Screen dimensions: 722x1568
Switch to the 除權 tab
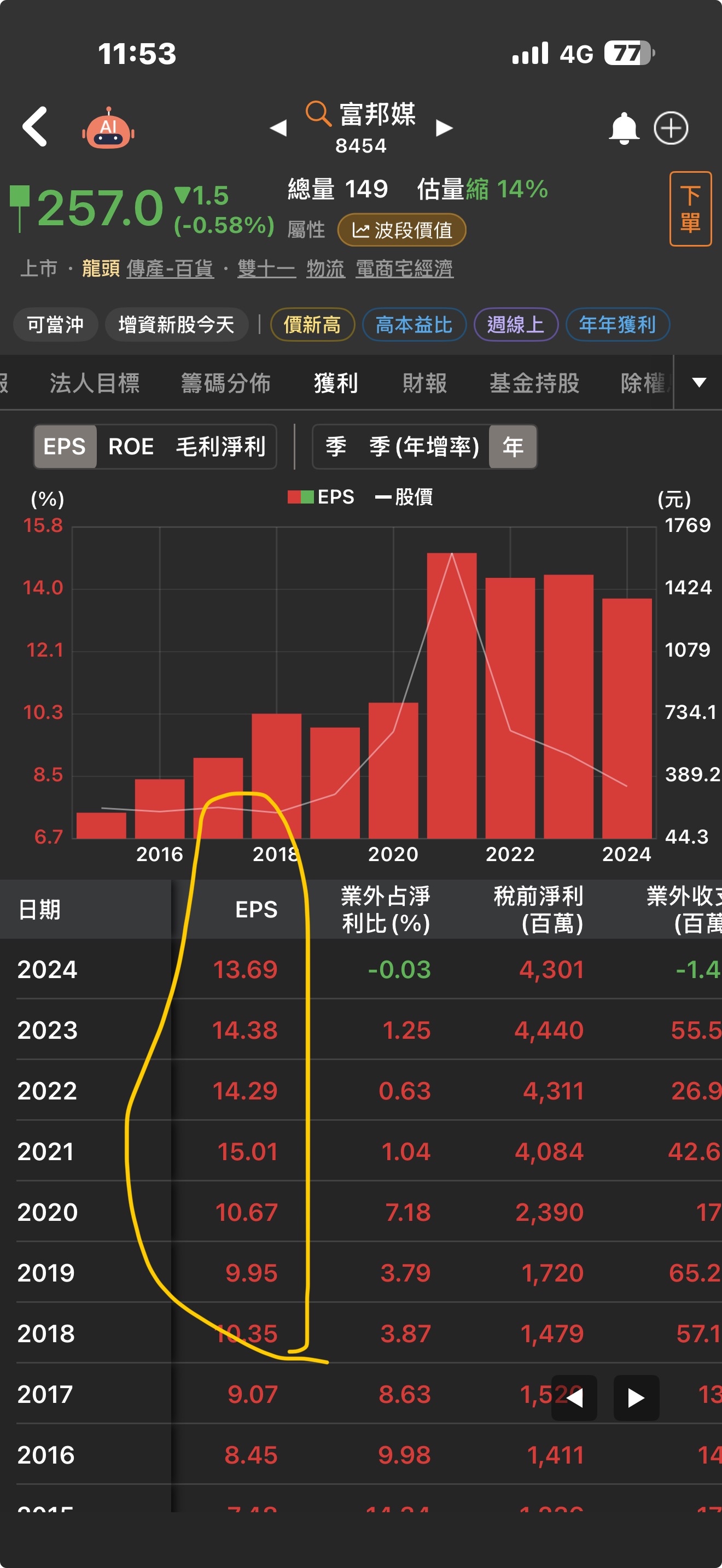tap(645, 383)
